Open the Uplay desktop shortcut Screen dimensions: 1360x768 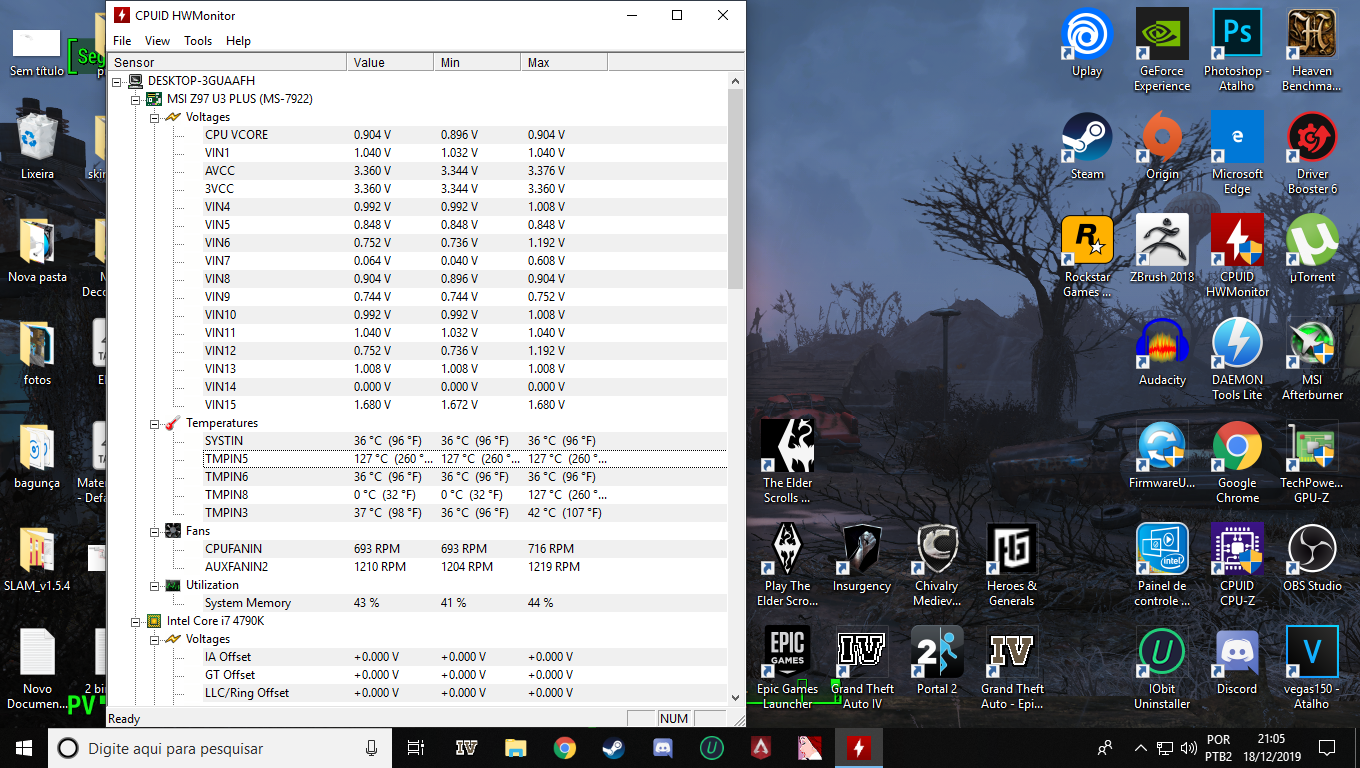click(x=1087, y=43)
